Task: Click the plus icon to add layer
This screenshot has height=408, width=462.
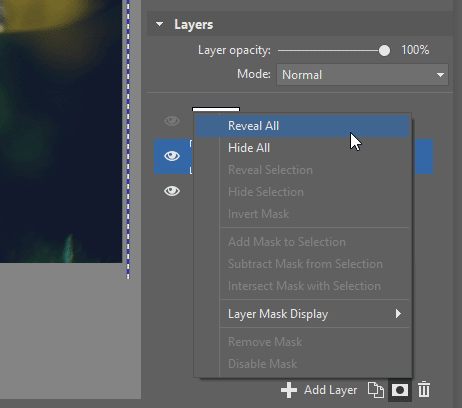Action: (x=289, y=390)
